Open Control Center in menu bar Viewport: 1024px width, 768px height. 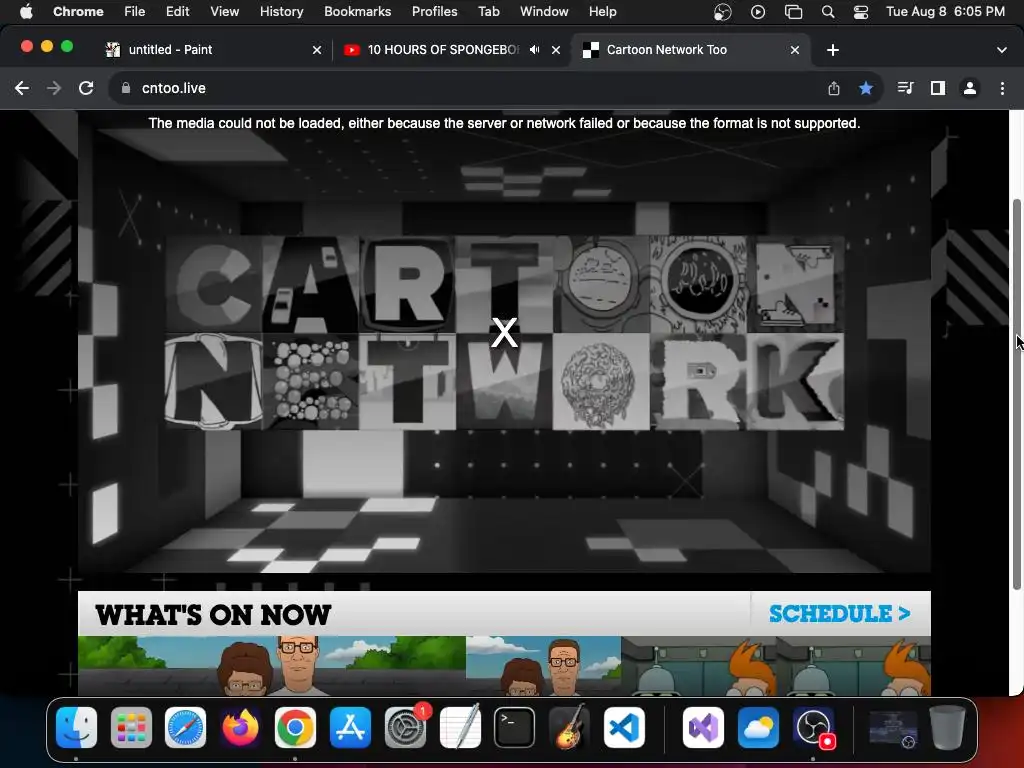click(861, 12)
